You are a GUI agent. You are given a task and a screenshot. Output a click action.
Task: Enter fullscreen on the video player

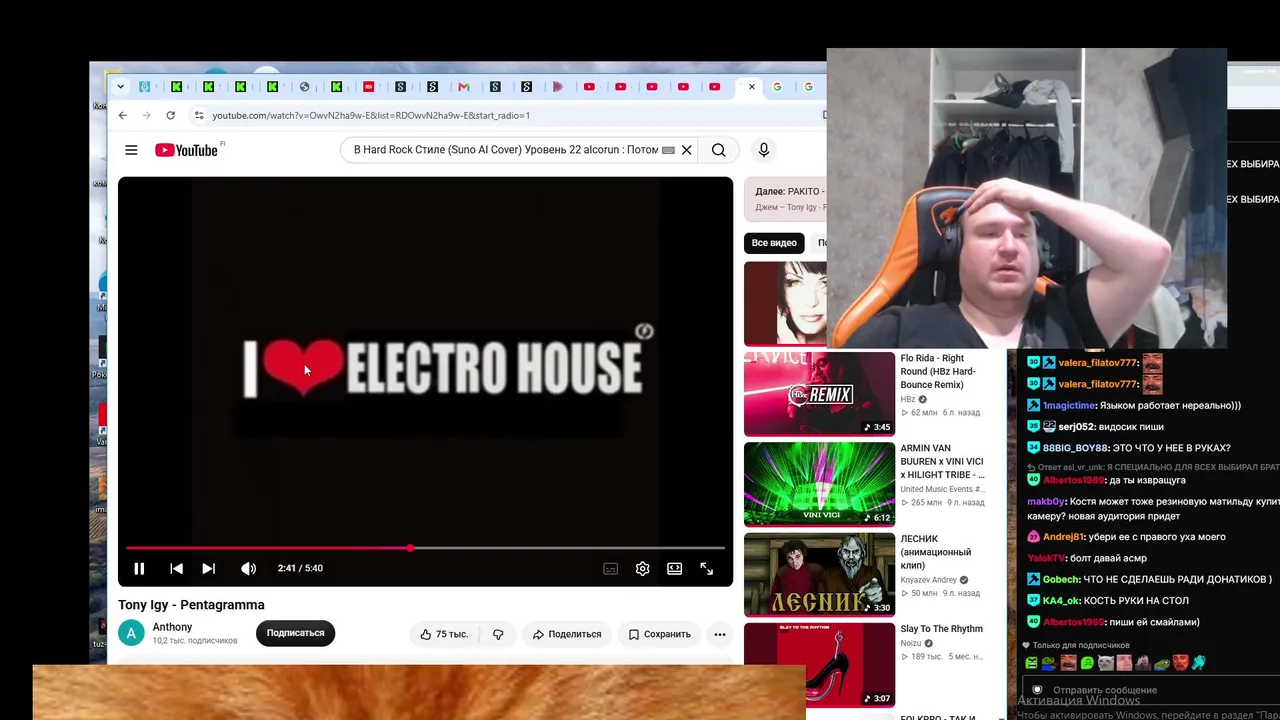(706, 568)
